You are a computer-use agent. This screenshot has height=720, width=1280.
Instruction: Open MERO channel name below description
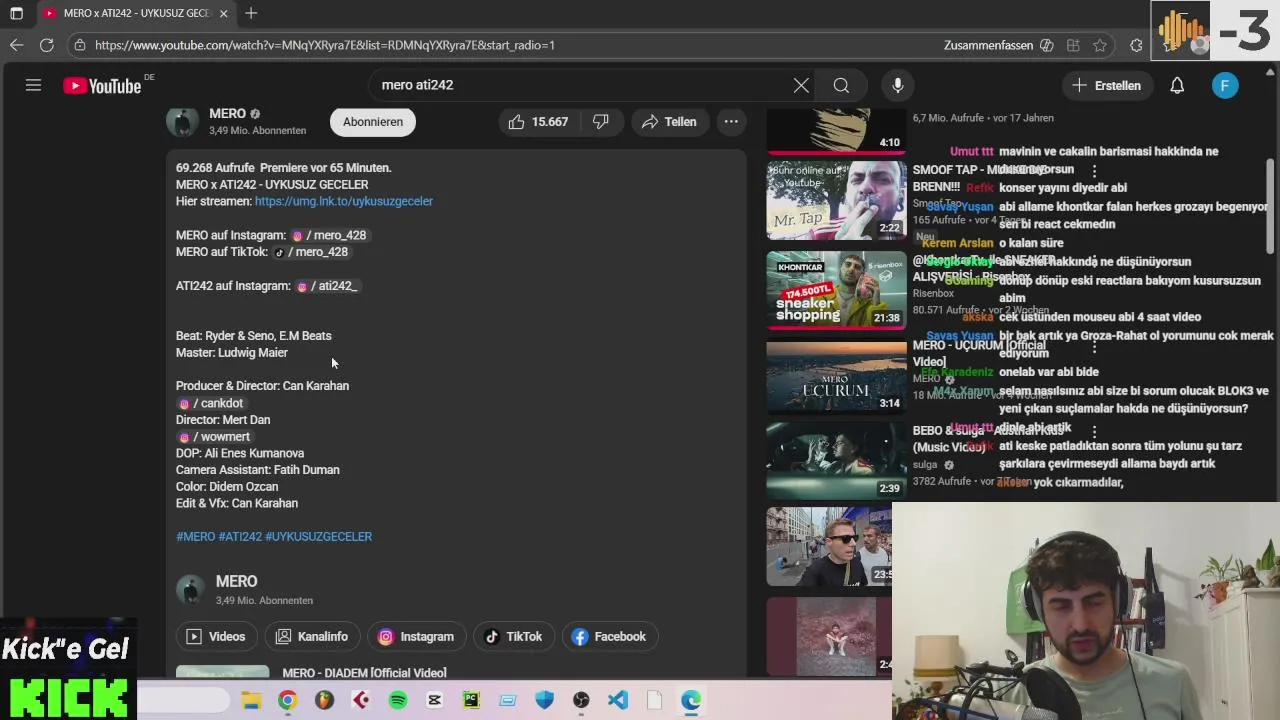[236, 581]
